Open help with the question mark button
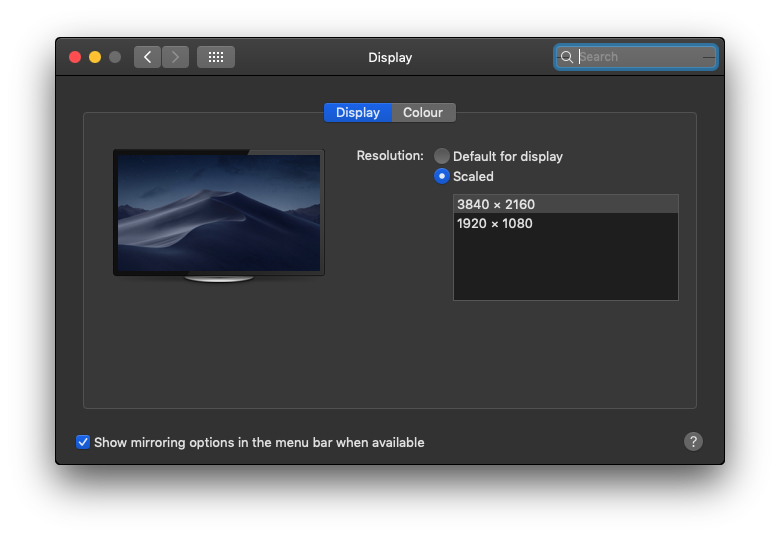 pos(693,441)
